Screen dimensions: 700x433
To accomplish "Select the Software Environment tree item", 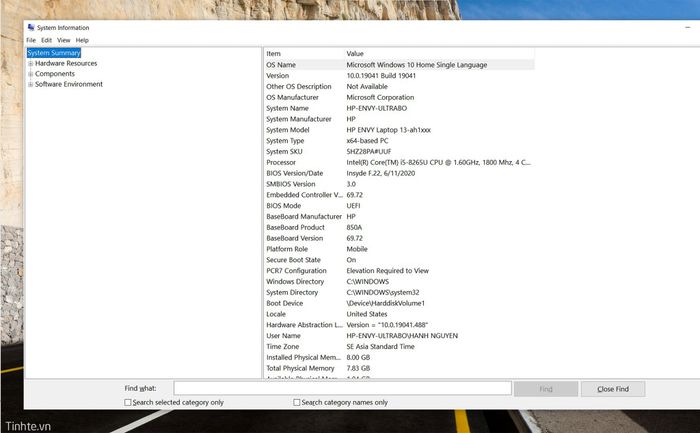I will point(69,84).
